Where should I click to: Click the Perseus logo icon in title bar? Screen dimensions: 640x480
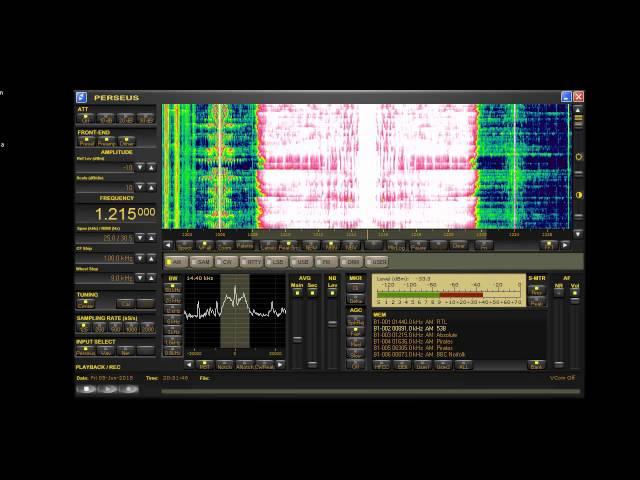point(82,97)
